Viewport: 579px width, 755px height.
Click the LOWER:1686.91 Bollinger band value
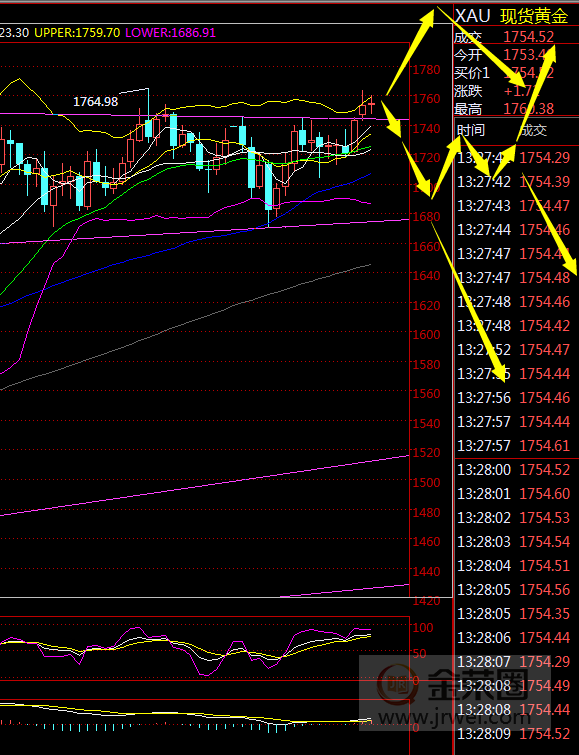click(x=171, y=33)
